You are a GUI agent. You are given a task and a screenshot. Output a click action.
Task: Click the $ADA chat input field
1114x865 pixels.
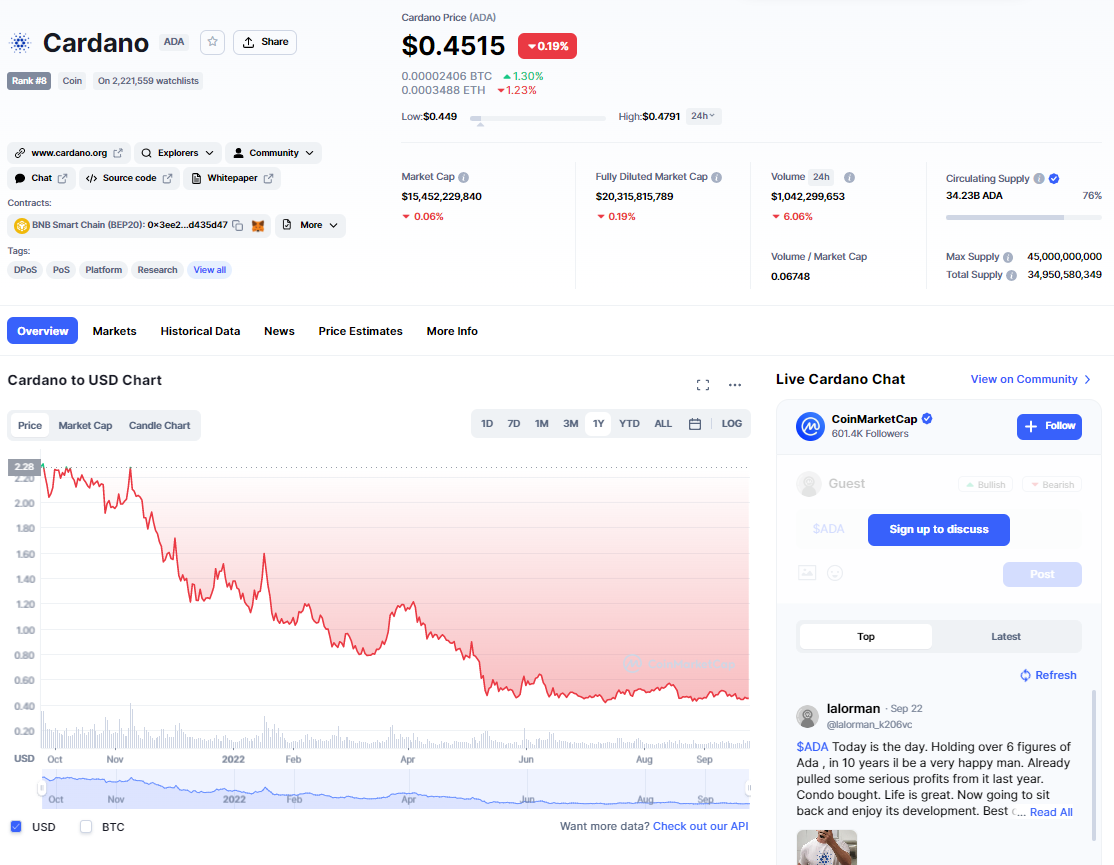point(828,529)
